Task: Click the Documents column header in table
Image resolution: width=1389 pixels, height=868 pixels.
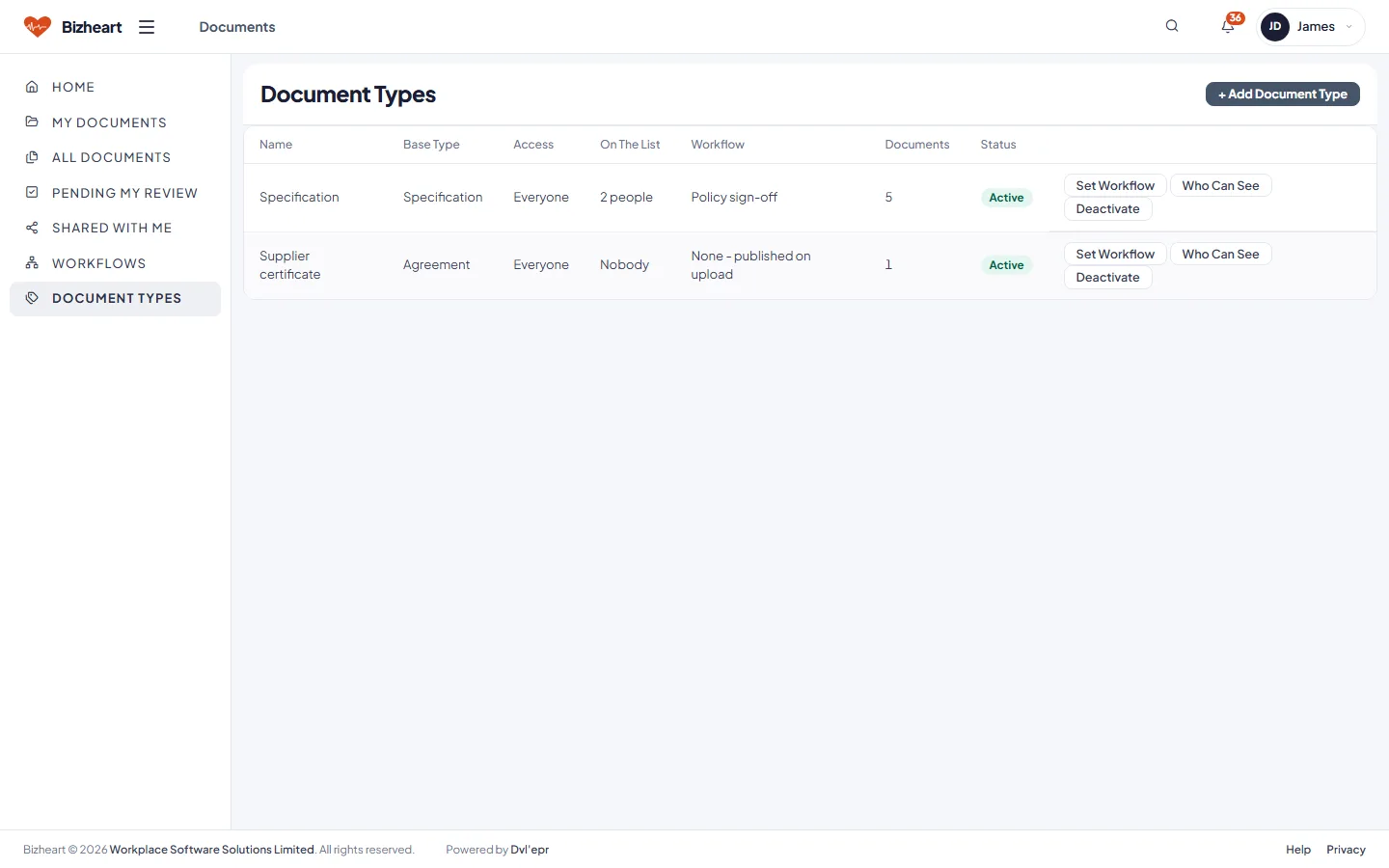Action: [917, 145]
